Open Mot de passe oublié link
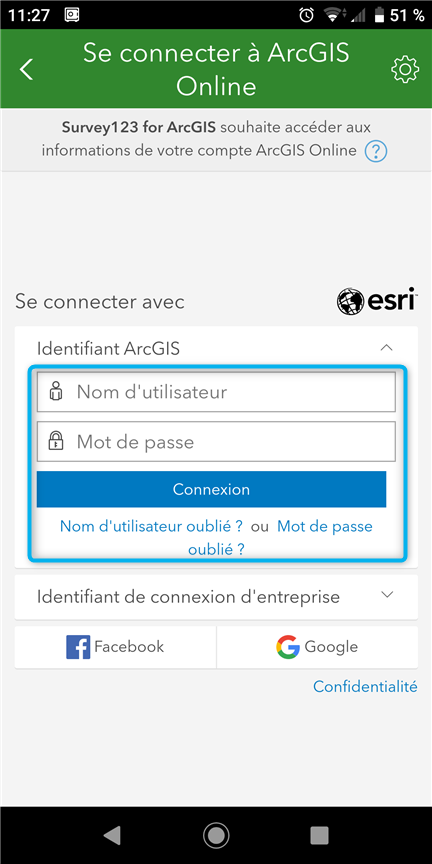Viewport: 432px width, 864px height. [281, 537]
